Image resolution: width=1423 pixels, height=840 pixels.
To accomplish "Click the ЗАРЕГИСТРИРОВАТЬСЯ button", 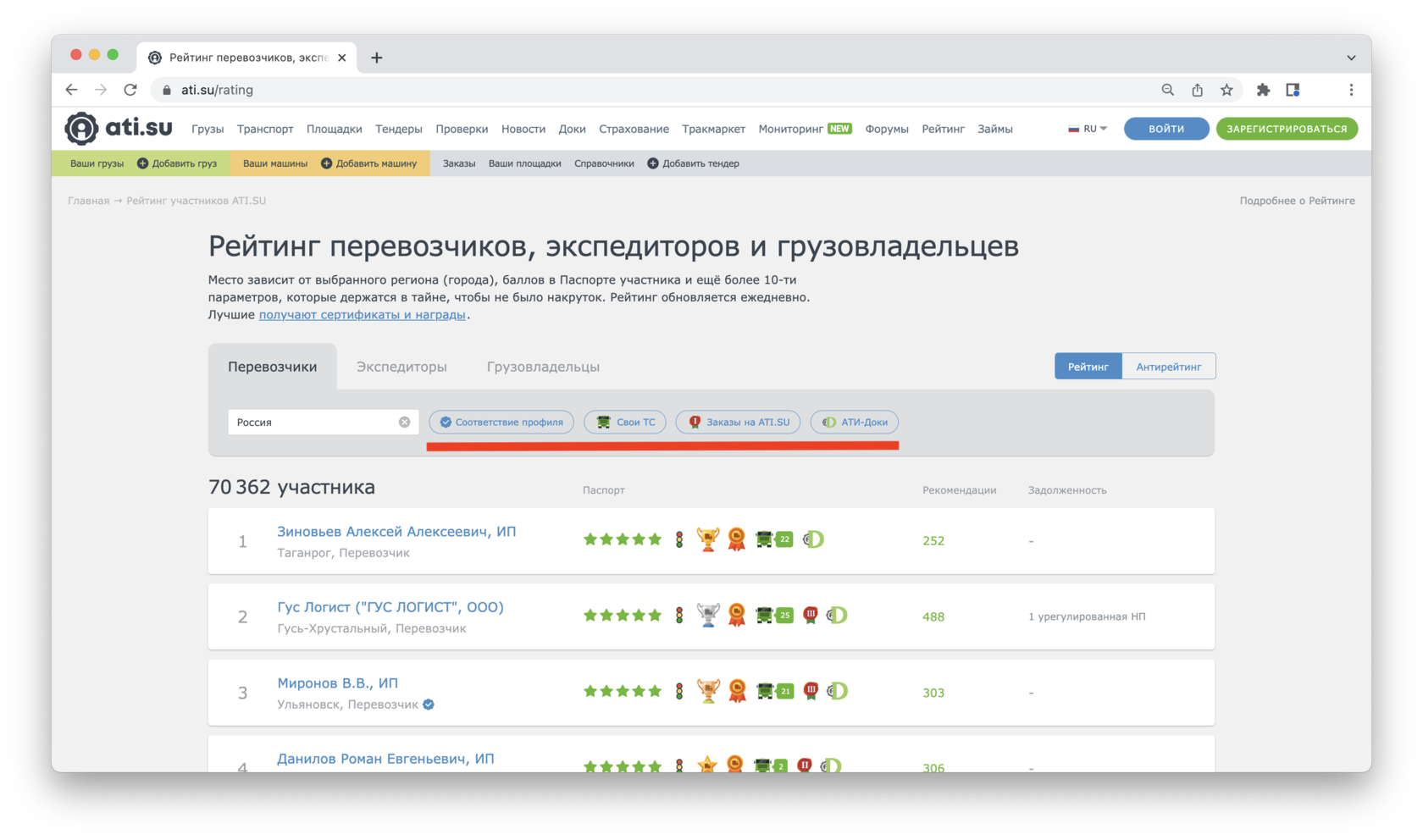I will (x=1287, y=129).
